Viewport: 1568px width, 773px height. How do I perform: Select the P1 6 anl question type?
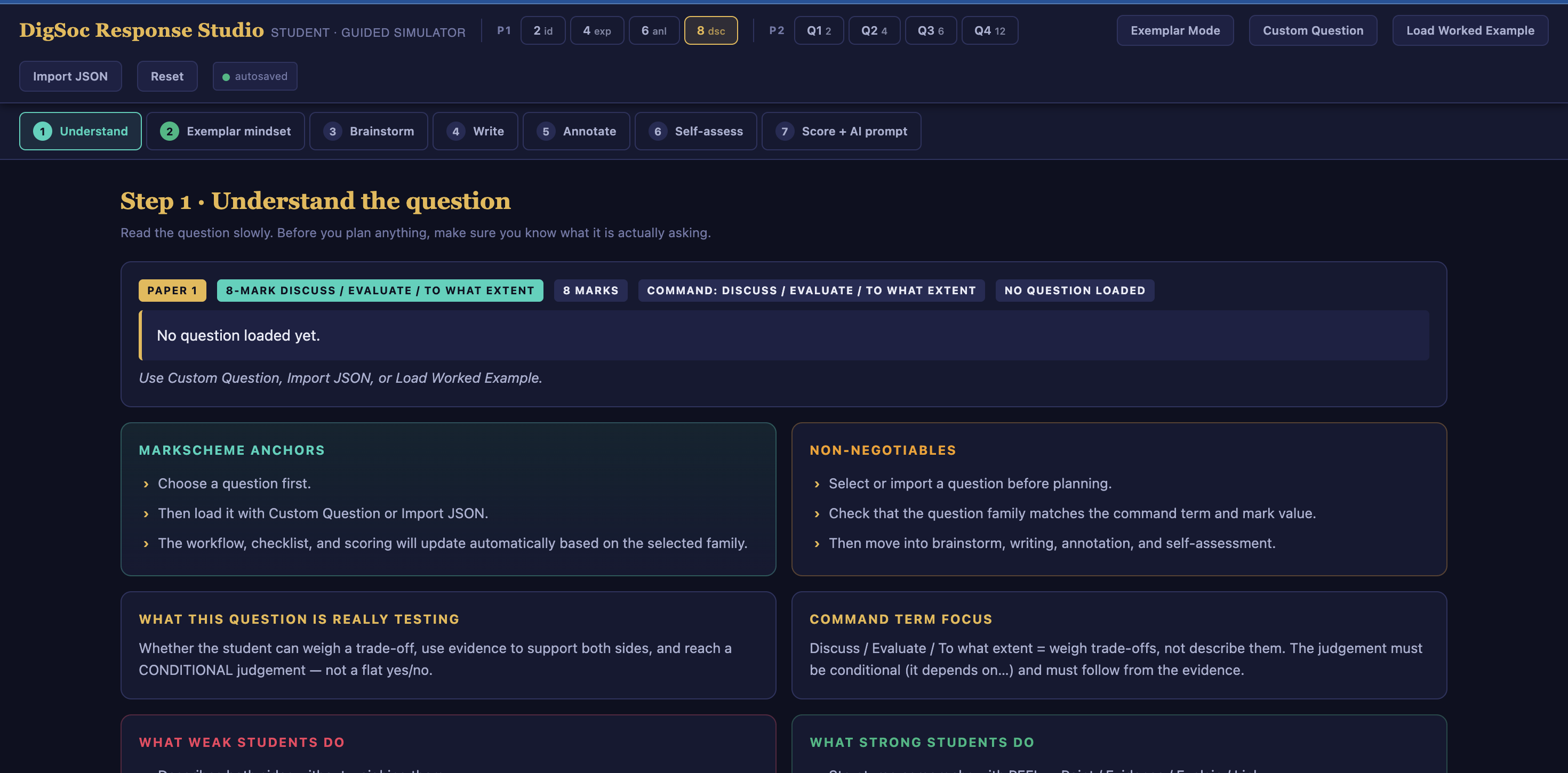click(654, 30)
